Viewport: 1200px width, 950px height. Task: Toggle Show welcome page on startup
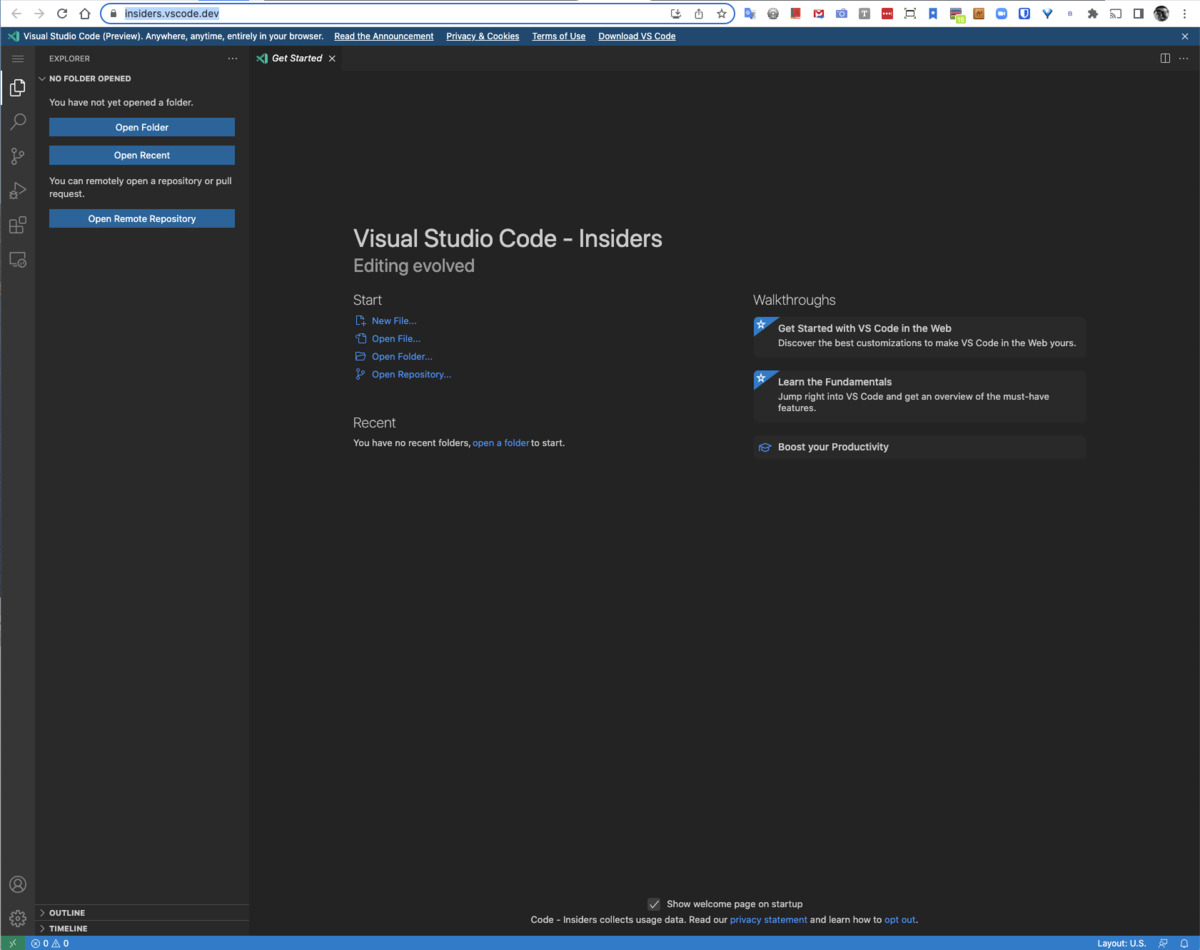tap(654, 903)
